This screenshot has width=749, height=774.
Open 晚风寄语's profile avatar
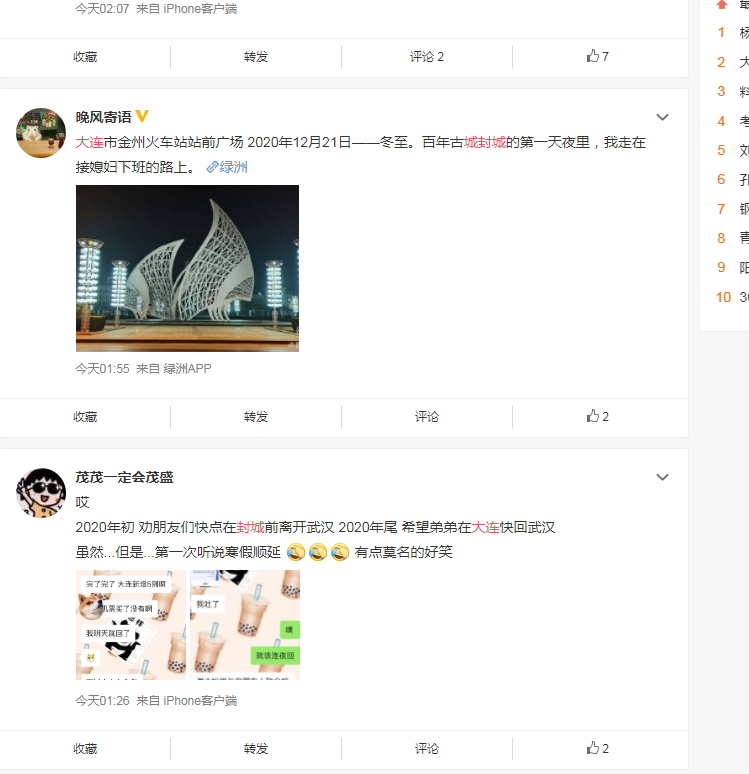[41, 133]
